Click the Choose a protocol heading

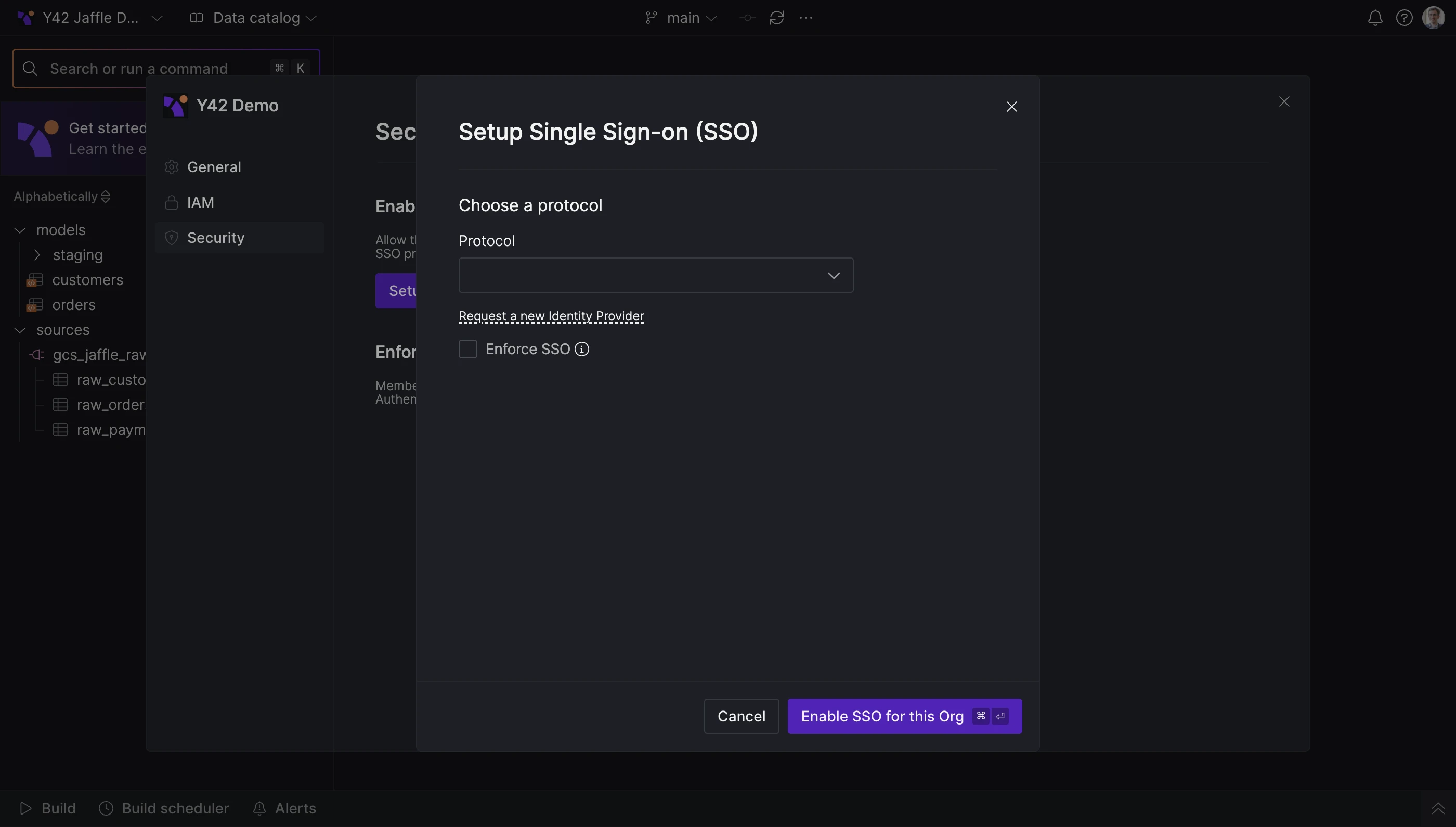pos(530,205)
